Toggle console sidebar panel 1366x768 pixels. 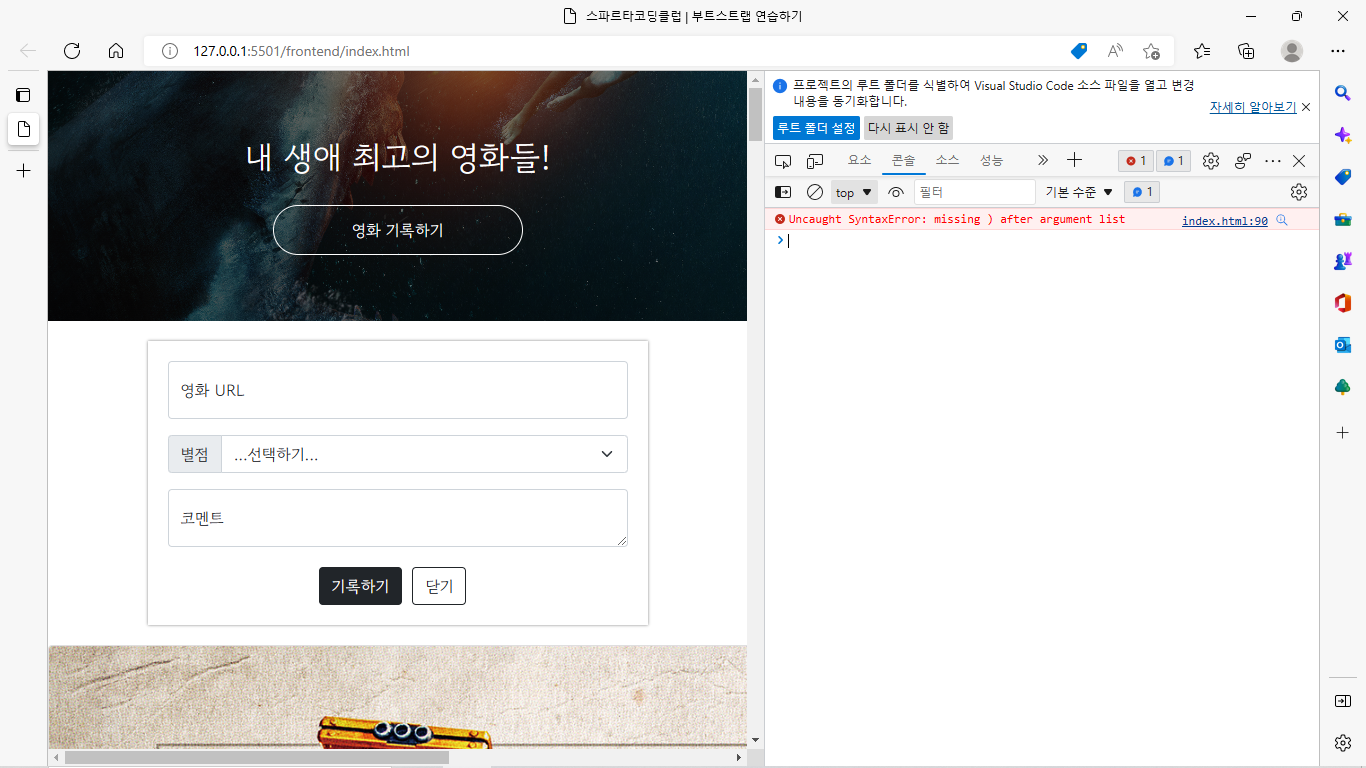pyautogui.click(x=784, y=192)
